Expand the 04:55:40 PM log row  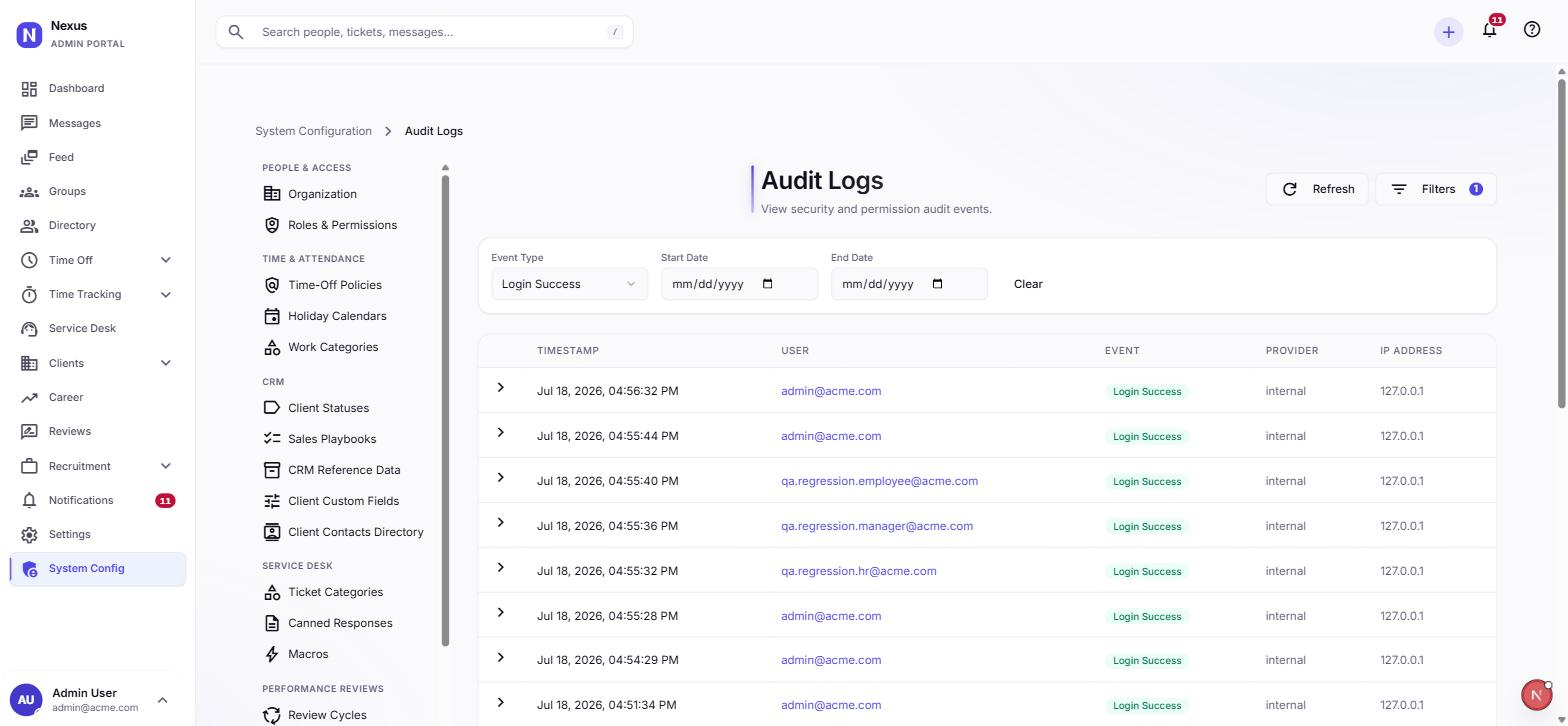(501, 478)
